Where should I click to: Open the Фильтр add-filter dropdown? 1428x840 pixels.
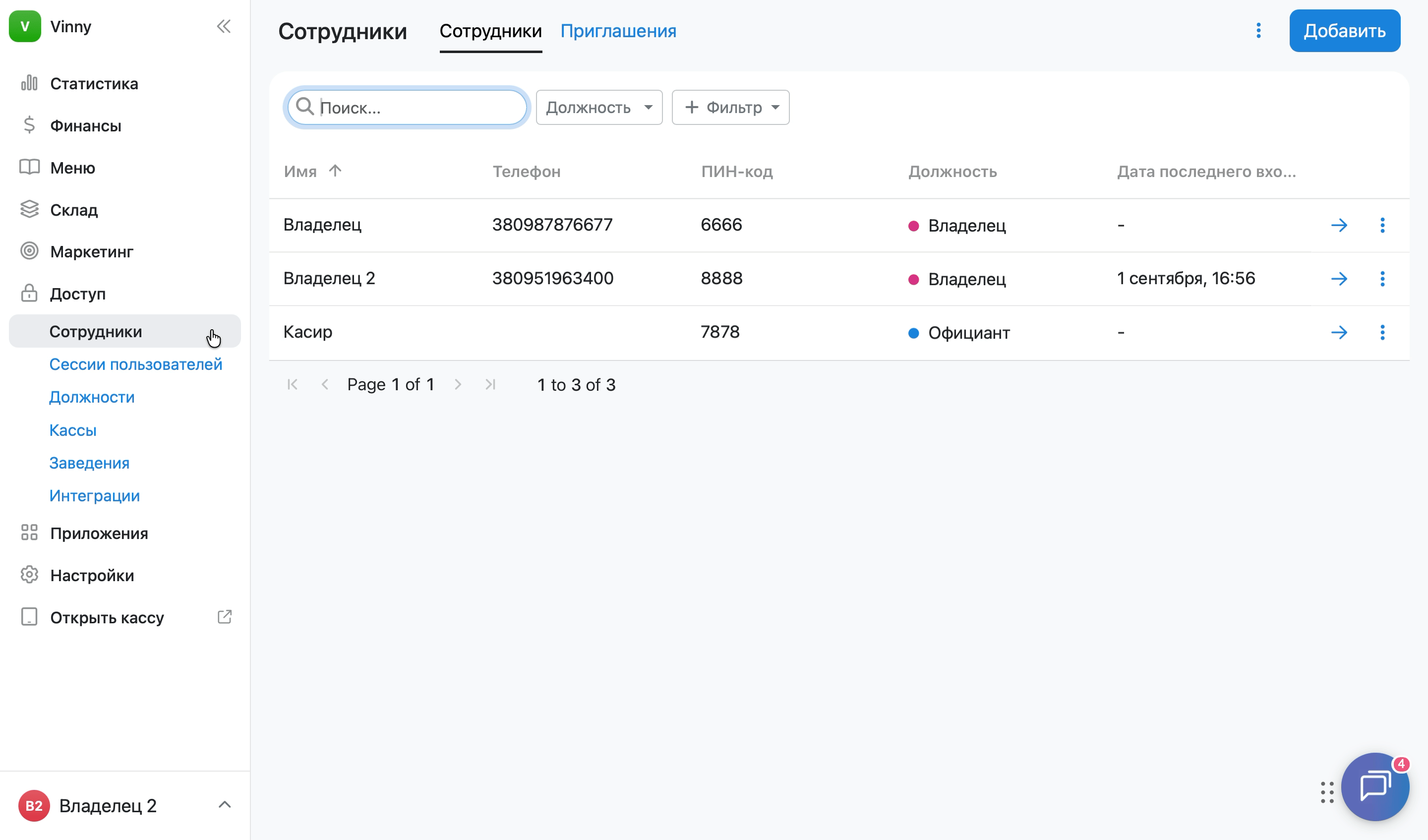tap(730, 107)
